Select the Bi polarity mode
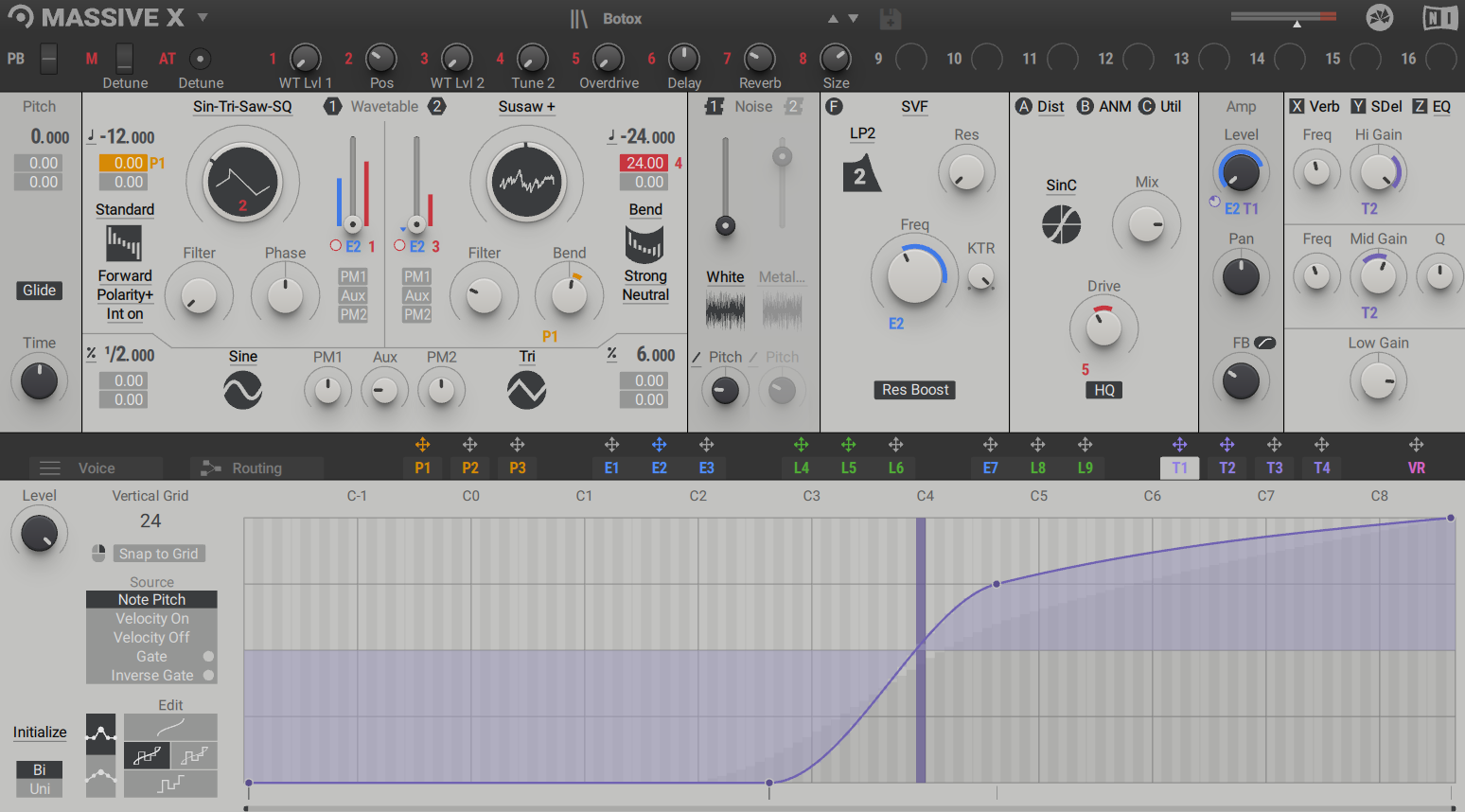1465x812 pixels. click(40, 770)
